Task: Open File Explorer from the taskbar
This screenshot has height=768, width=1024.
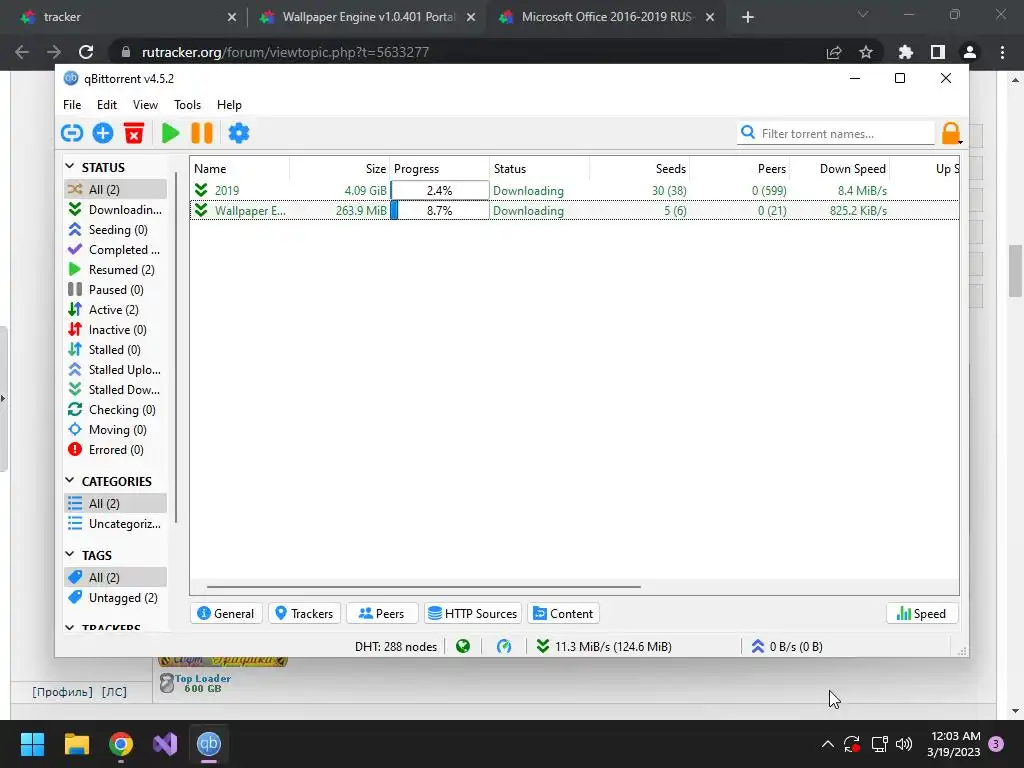Action: point(76,744)
